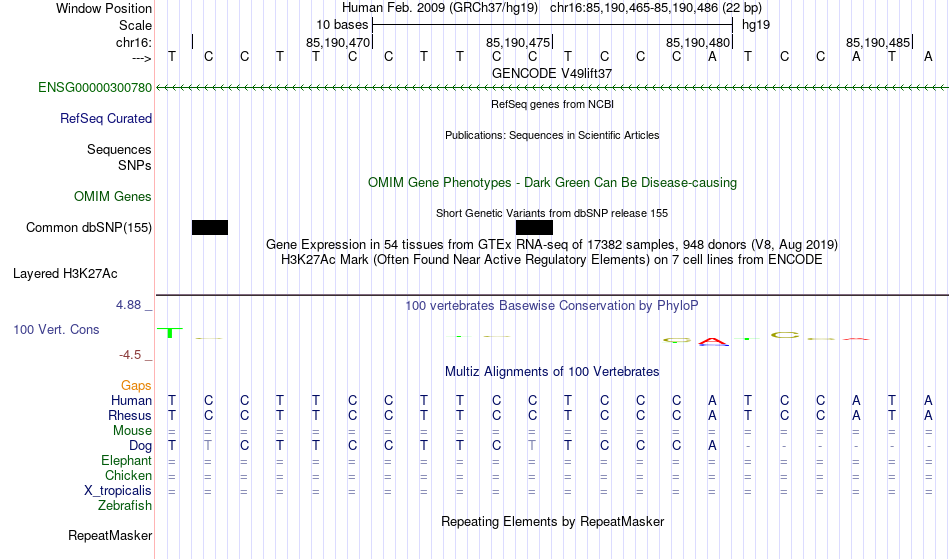Click the H3K27Ac Mark ENCODE title line
Viewport: 950px width, 559px height.
(x=552, y=260)
